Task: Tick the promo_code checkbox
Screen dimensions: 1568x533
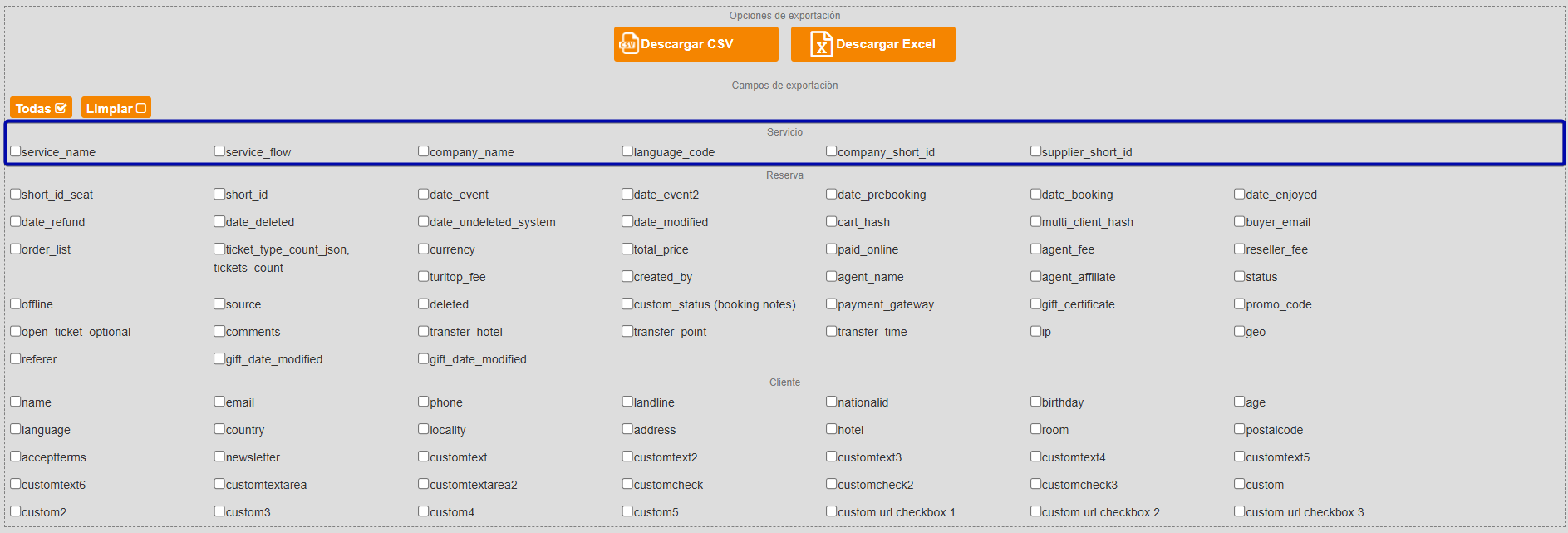Action: point(1240,304)
